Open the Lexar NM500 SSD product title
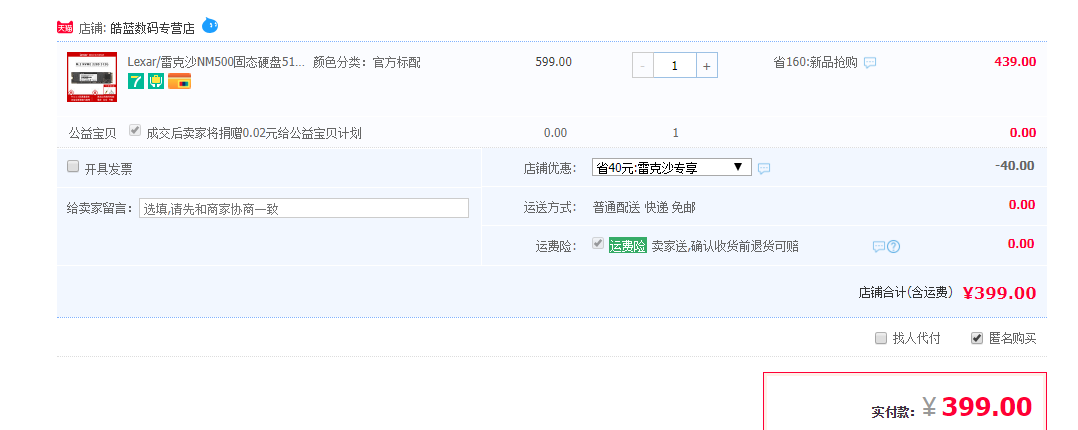This screenshot has width=1078, height=430. point(216,63)
